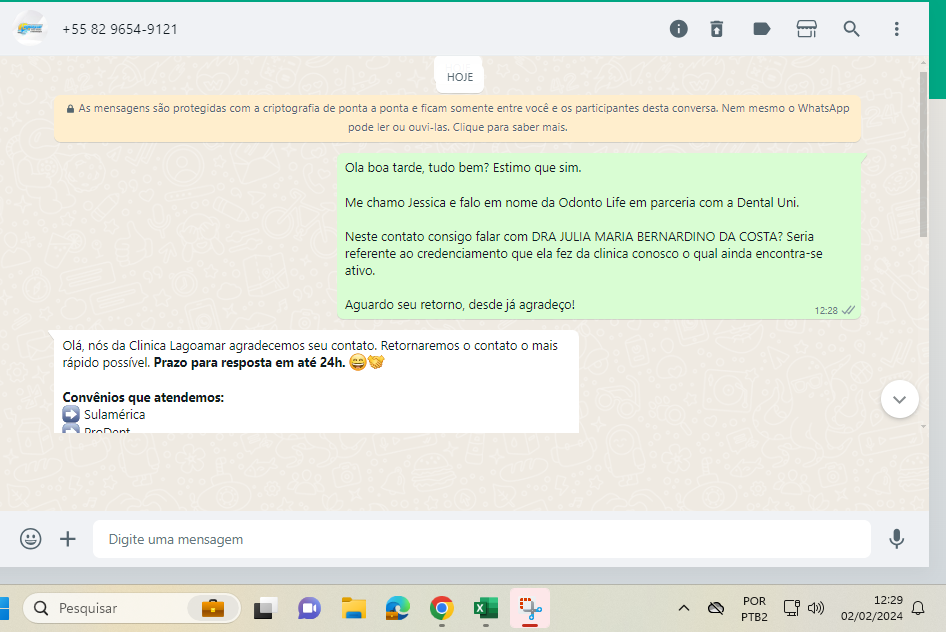
Task: Click the Pesquisar taskbar search box
Action: point(132,608)
